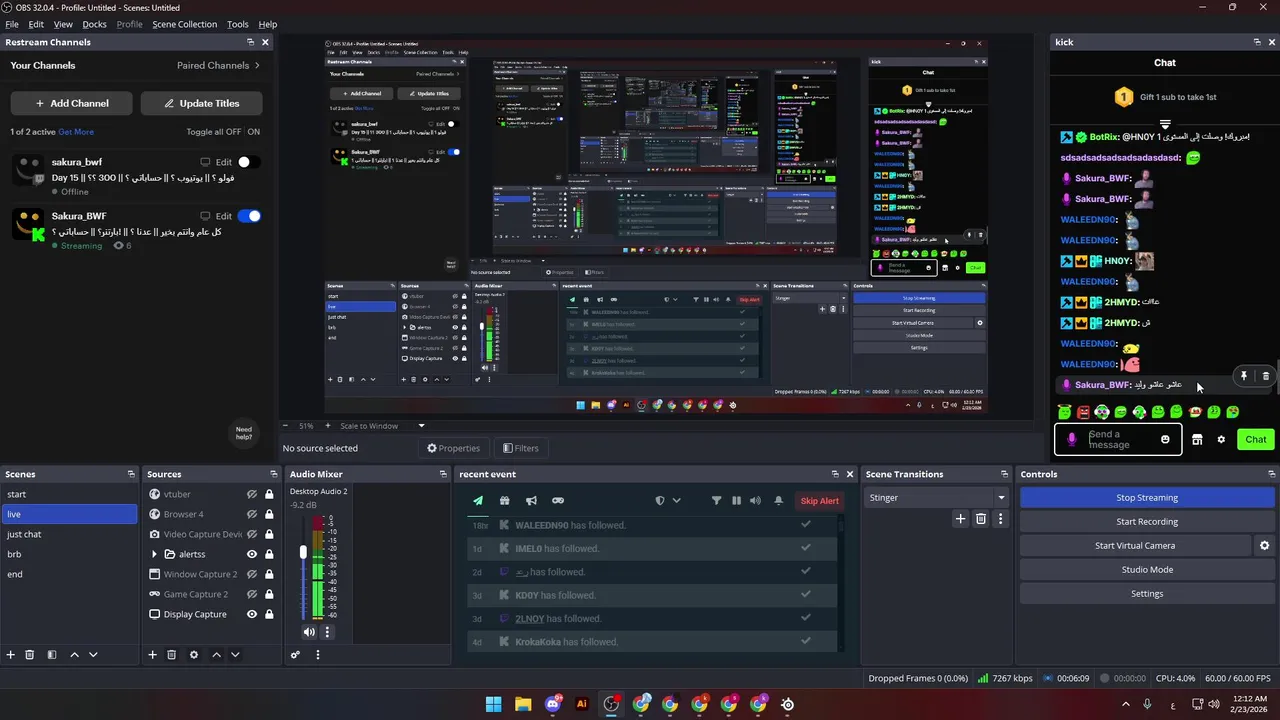Select the gift icon in recent event
Screen dimensions: 1280x720
[x=505, y=501]
